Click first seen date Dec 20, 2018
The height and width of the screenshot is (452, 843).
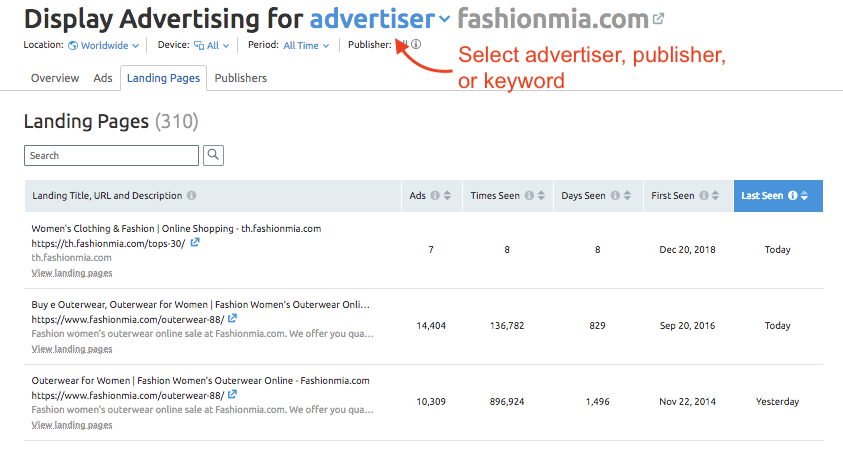pyautogui.click(x=688, y=249)
